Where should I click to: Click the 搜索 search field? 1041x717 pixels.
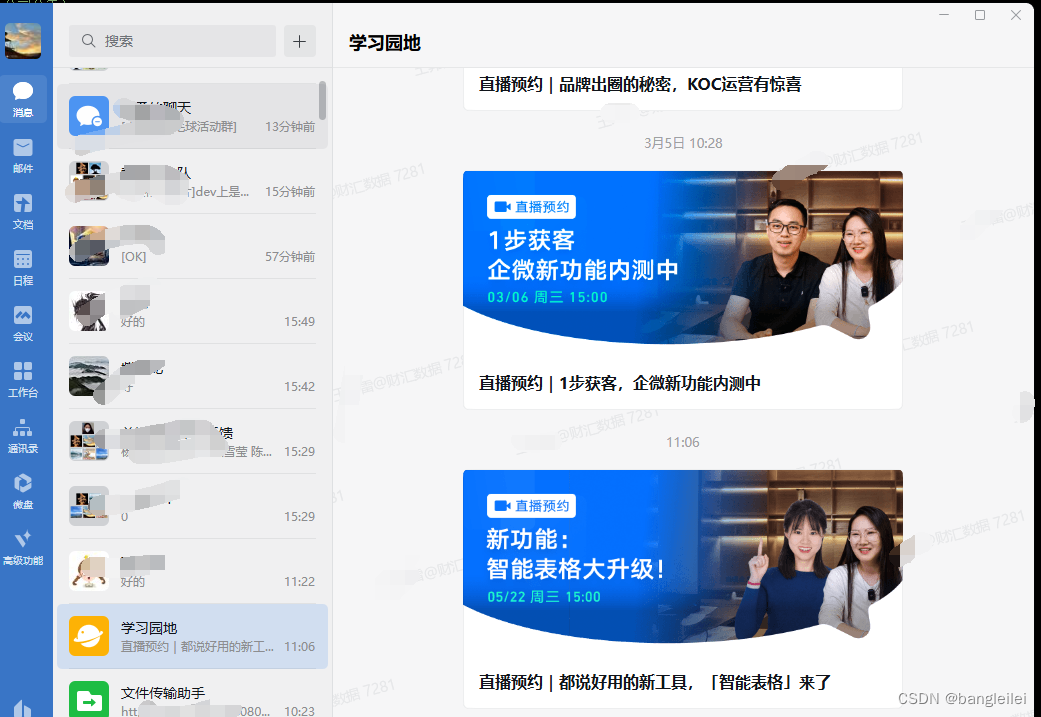tap(173, 41)
